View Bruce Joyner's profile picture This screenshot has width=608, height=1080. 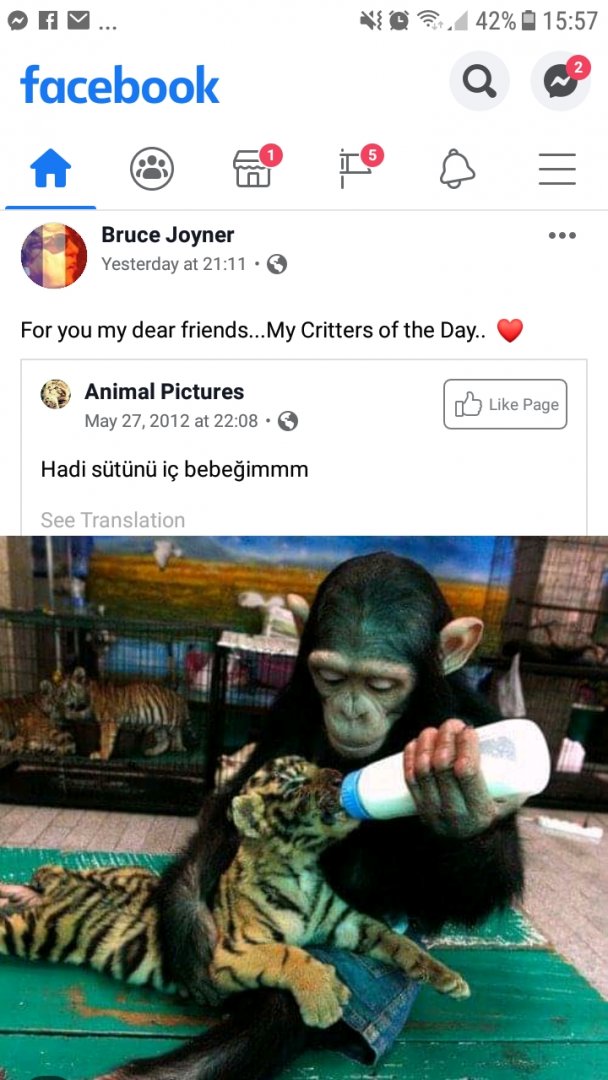tap(54, 256)
